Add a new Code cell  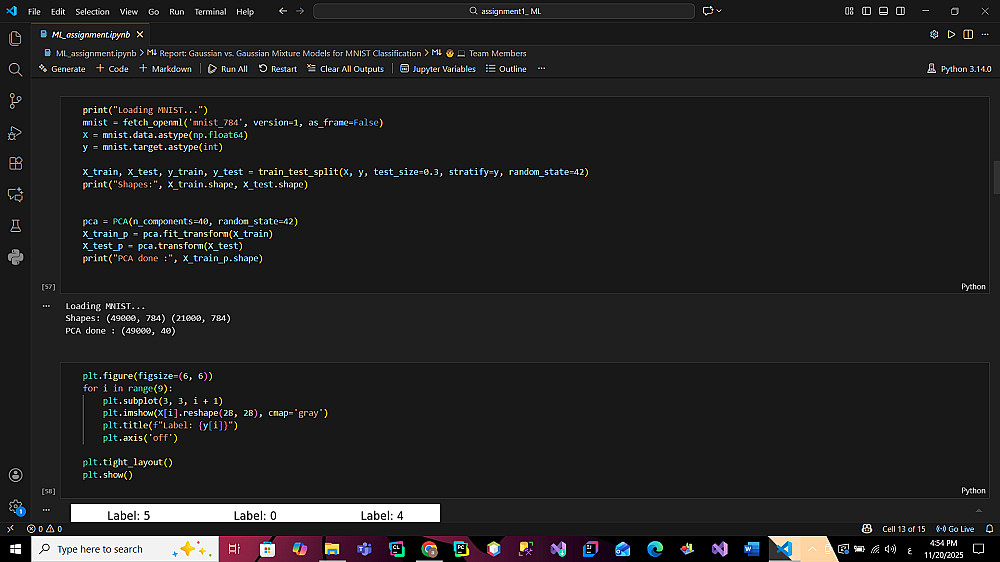pos(112,69)
